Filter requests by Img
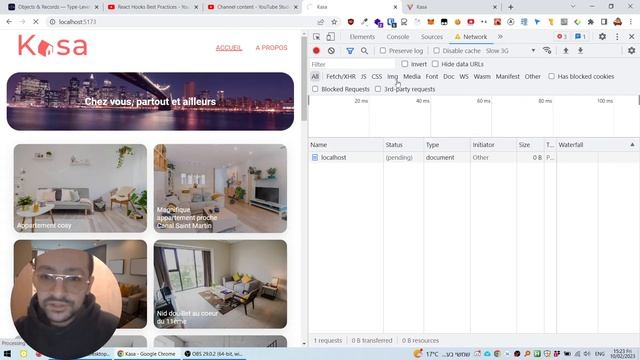This screenshot has height=360, width=640. (392, 76)
